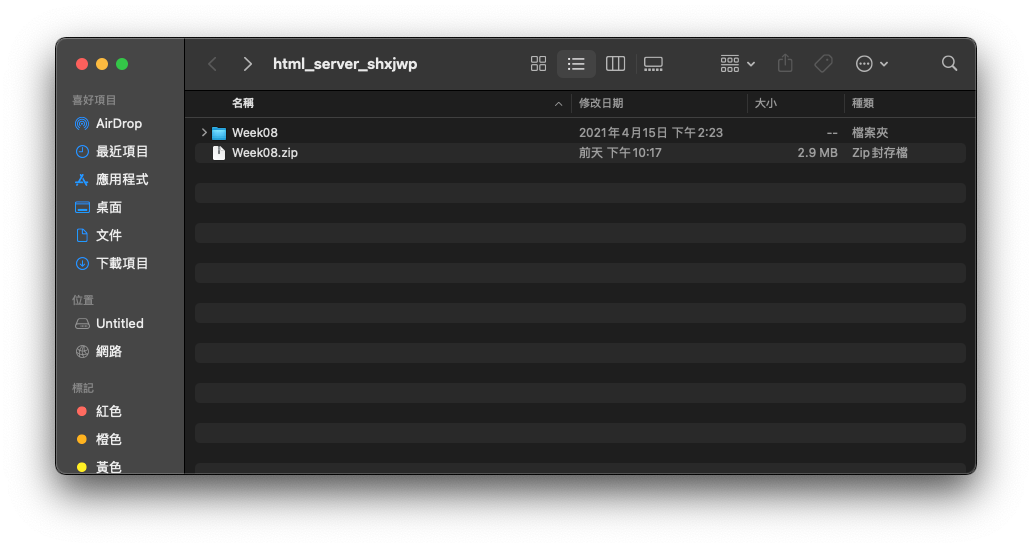Open 下載項目 (Downloads) in sidebar
This screenshot has height=548, width=1032.
pos(121,264)
